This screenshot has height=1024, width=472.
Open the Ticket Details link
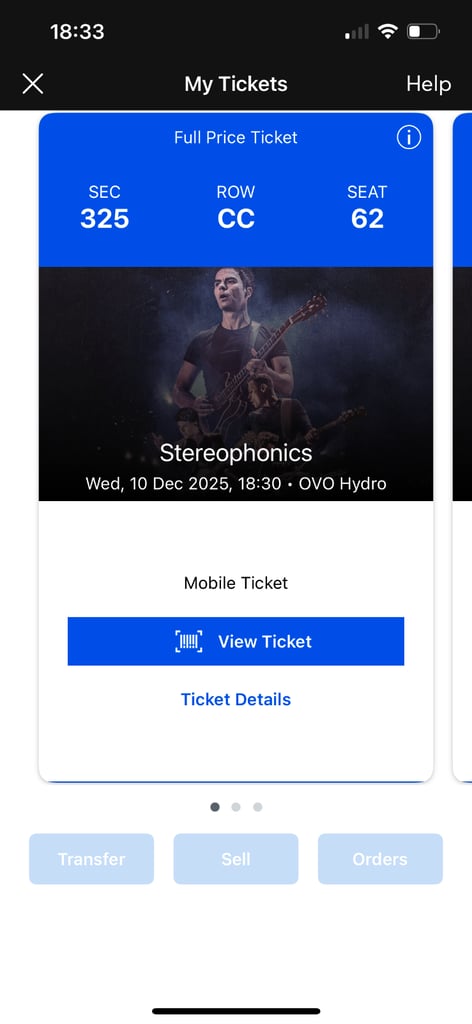[x=236, y=699]
